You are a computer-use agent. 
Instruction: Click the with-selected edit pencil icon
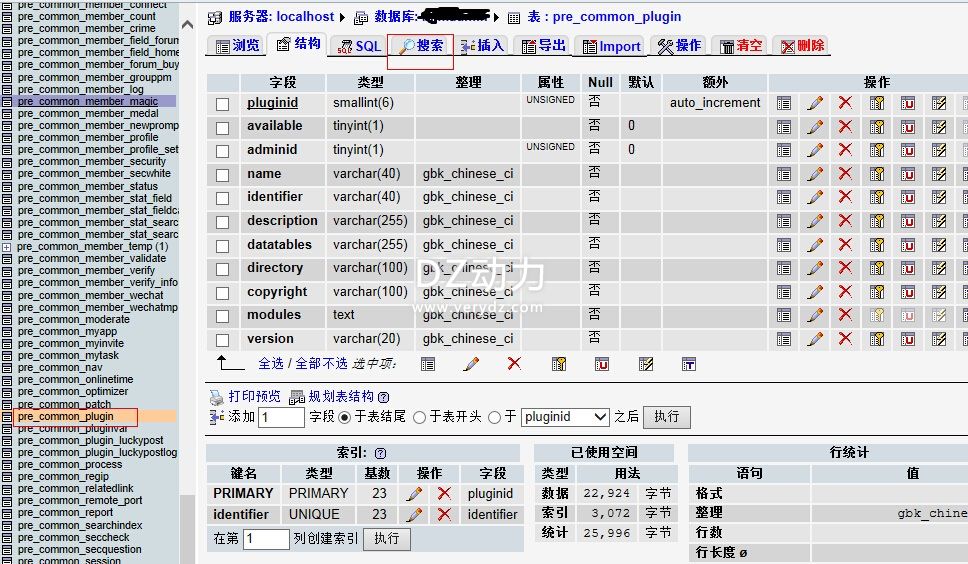point(471,364)
